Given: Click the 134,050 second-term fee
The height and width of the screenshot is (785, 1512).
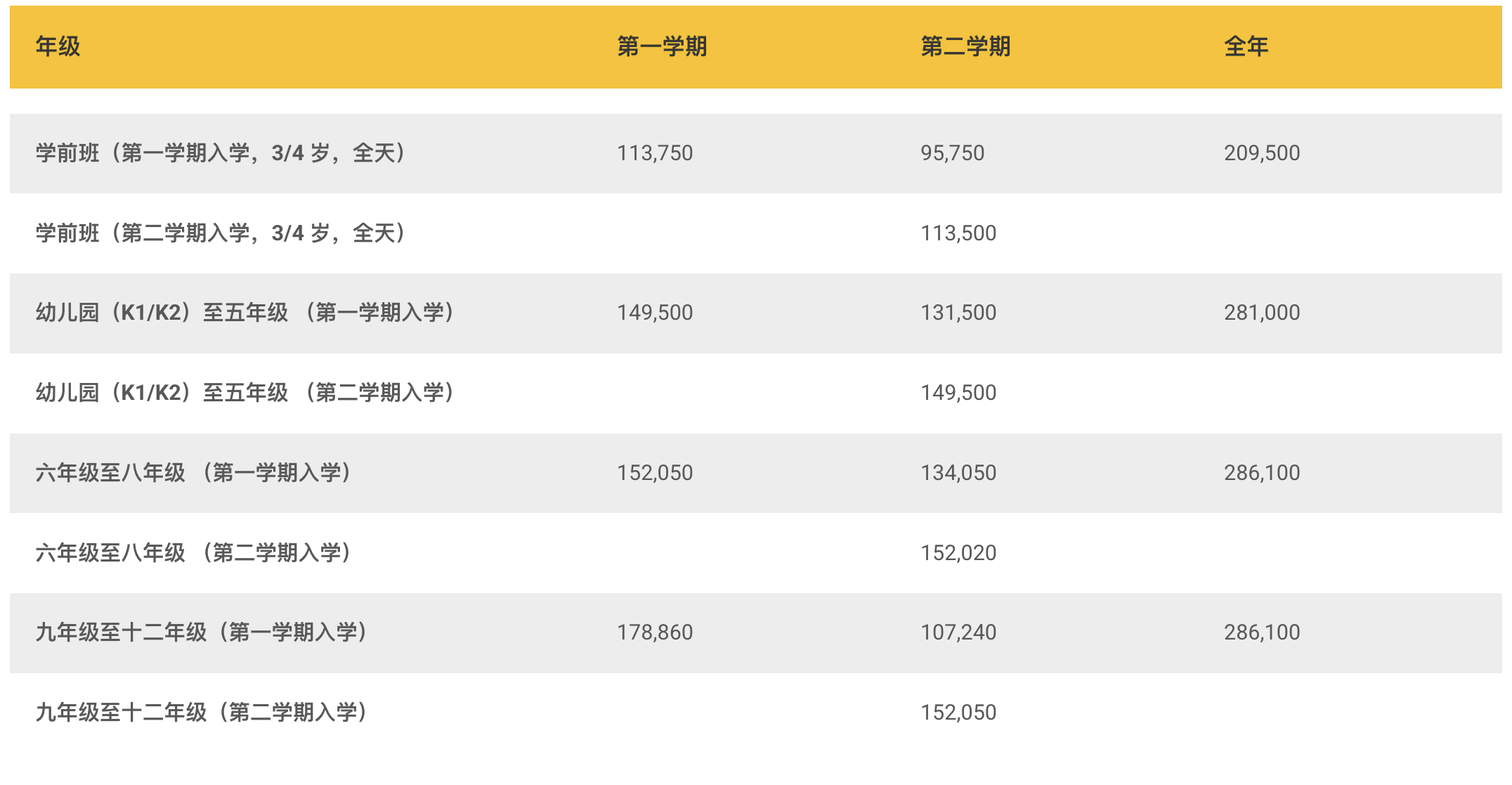Looking at the screenshot, I should point(958,473).
